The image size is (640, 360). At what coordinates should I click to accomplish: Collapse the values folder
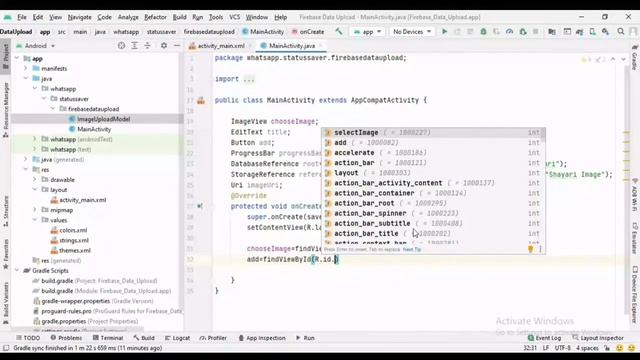point(35,220)
